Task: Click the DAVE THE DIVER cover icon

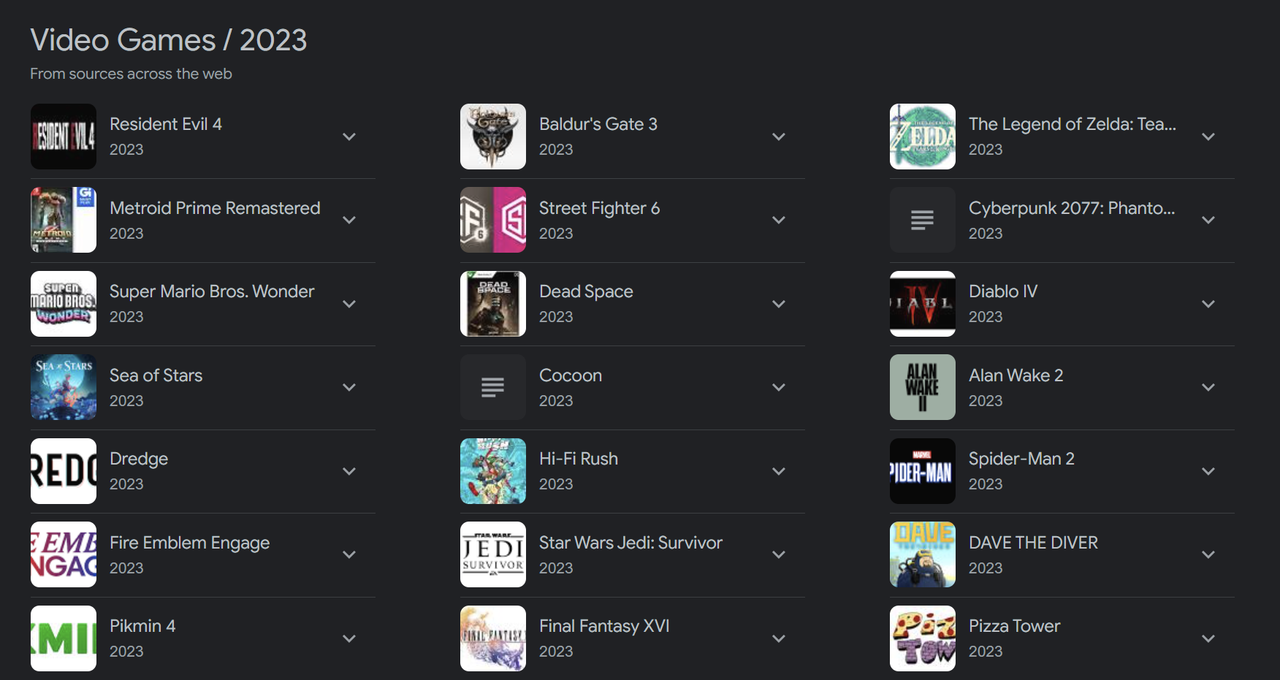Action: (x=922, y=554)
